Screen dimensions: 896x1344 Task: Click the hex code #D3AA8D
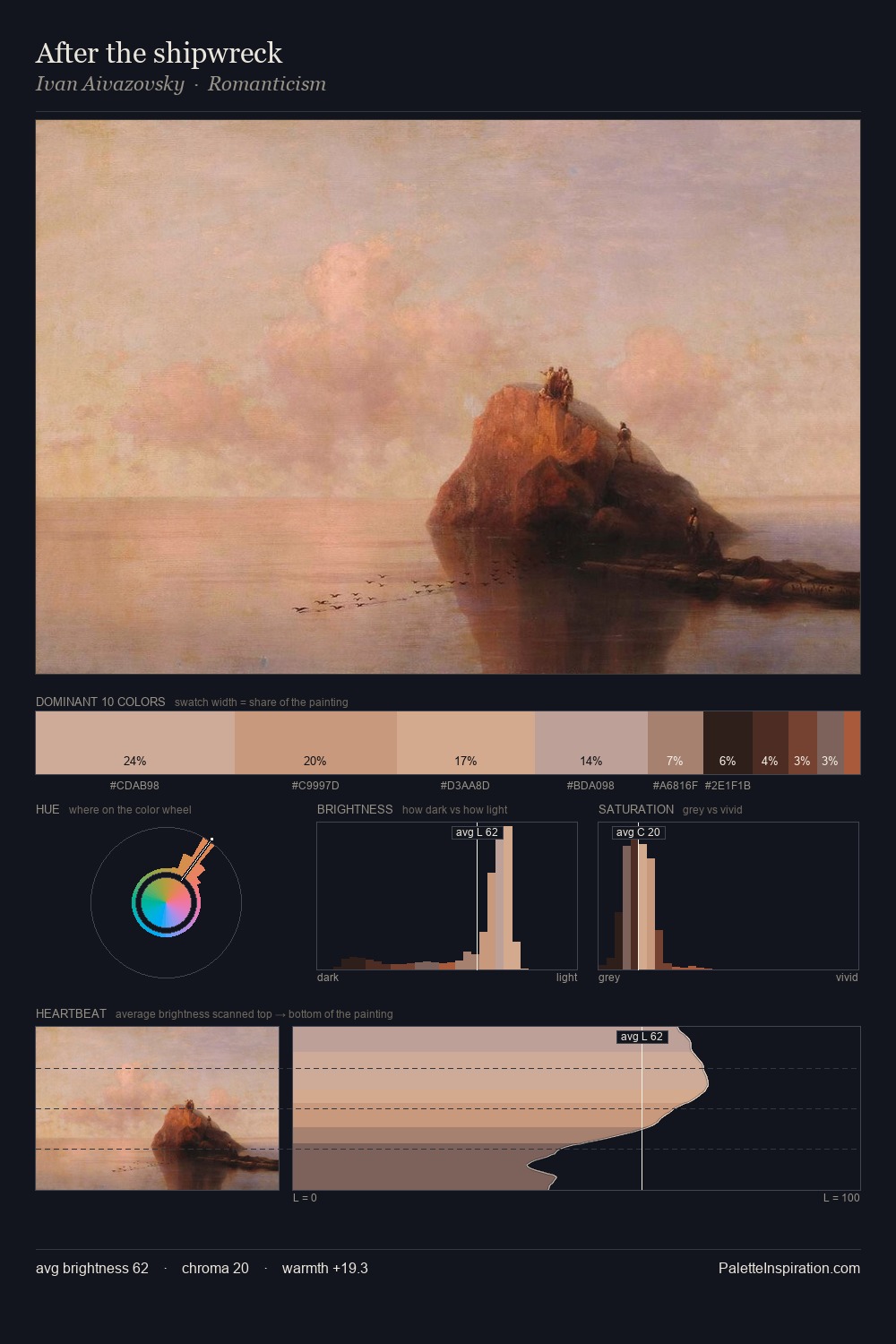(465, 786)
